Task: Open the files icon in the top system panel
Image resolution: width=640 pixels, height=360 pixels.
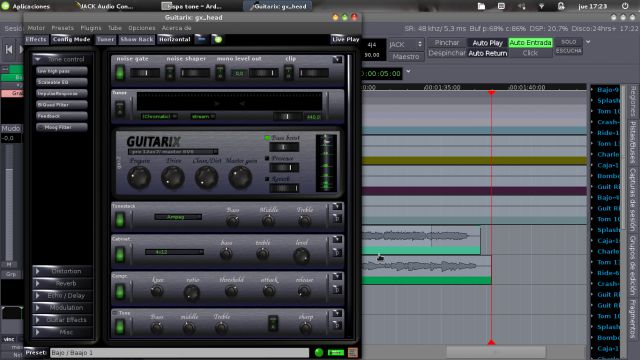Action: 482,6
